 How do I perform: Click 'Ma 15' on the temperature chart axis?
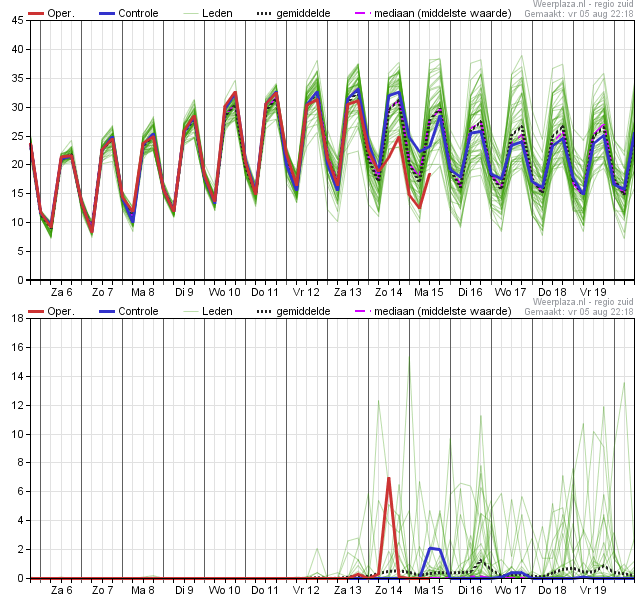coord(429,292)
